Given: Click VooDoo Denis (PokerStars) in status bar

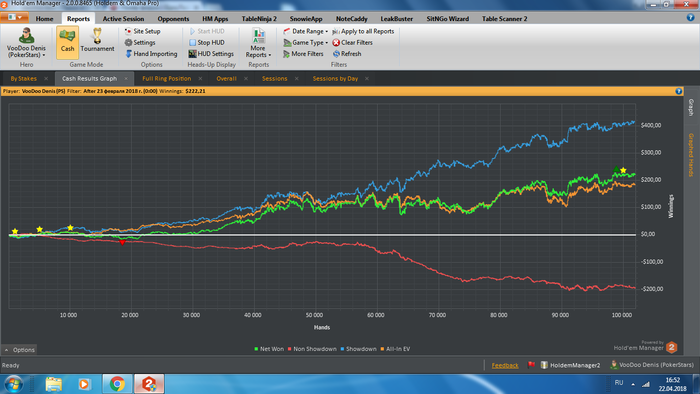Looking at the screenshot, I should click(x=652, y=365).
